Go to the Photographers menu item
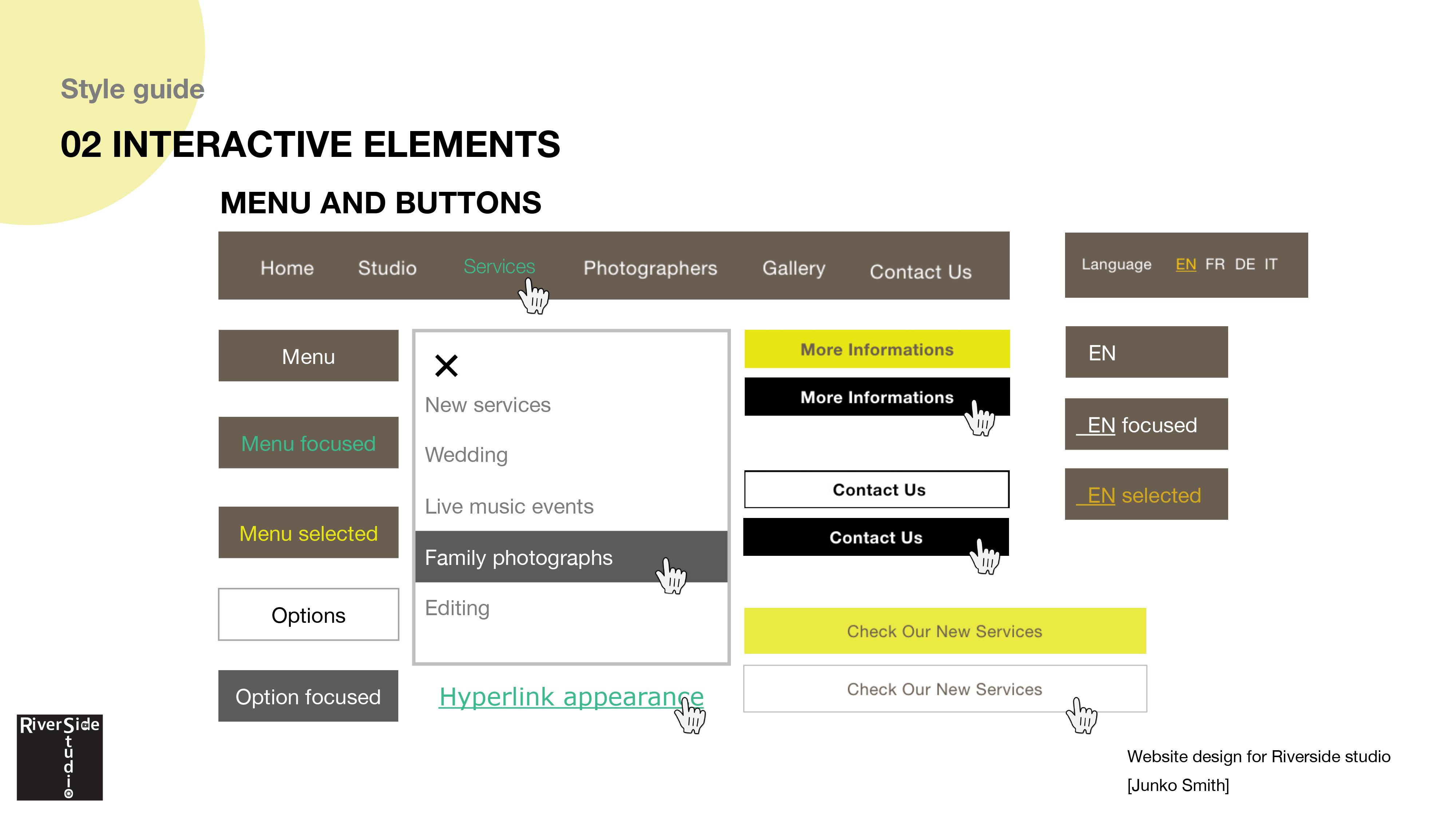The image size is (1456, 819). pos(650,268)
